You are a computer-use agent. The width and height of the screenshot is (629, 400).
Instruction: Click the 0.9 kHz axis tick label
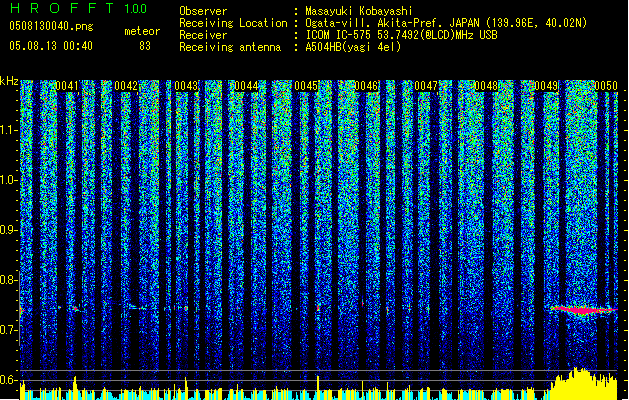tap(9, 230)
